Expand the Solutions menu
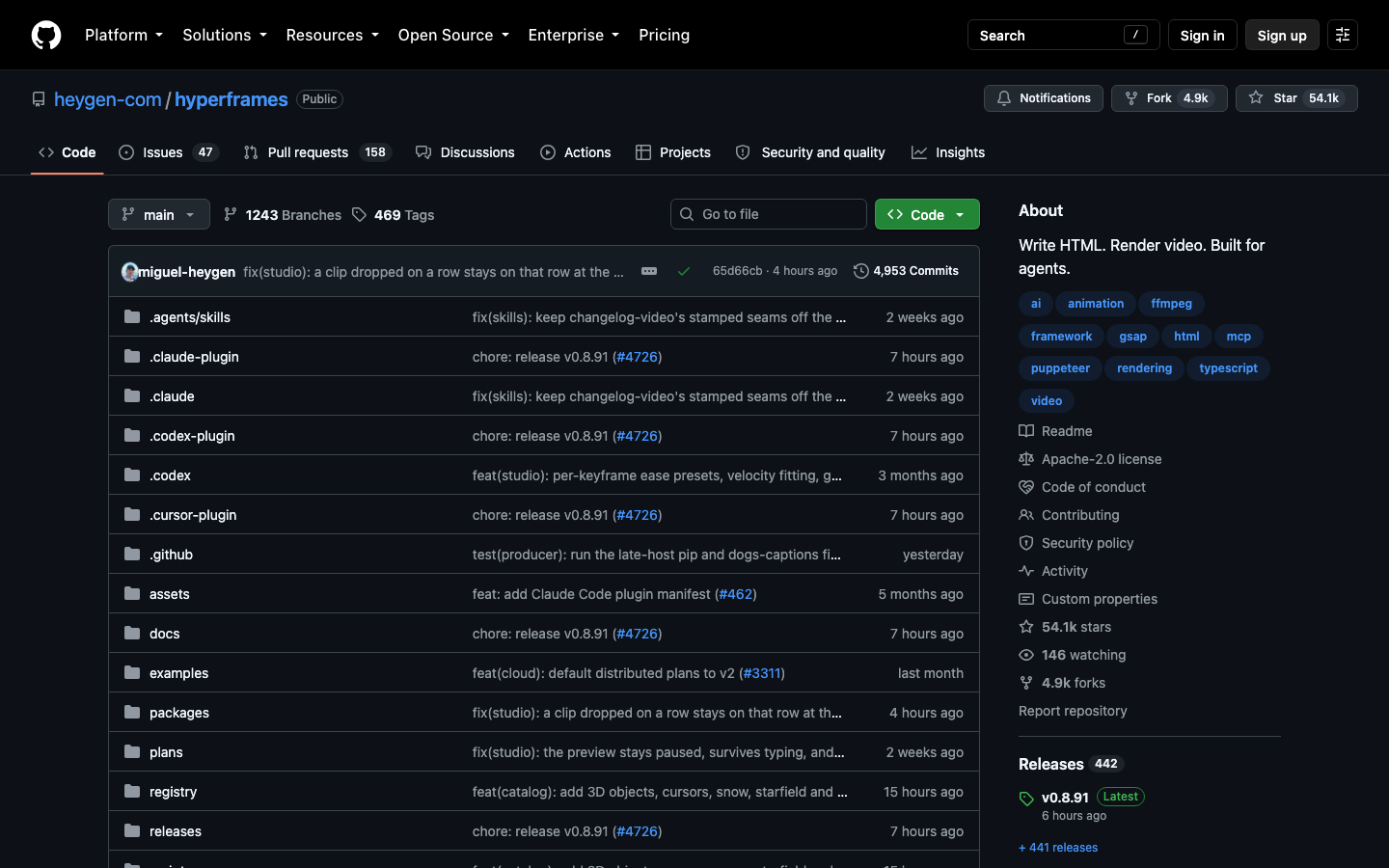 [x=225, y=35]
